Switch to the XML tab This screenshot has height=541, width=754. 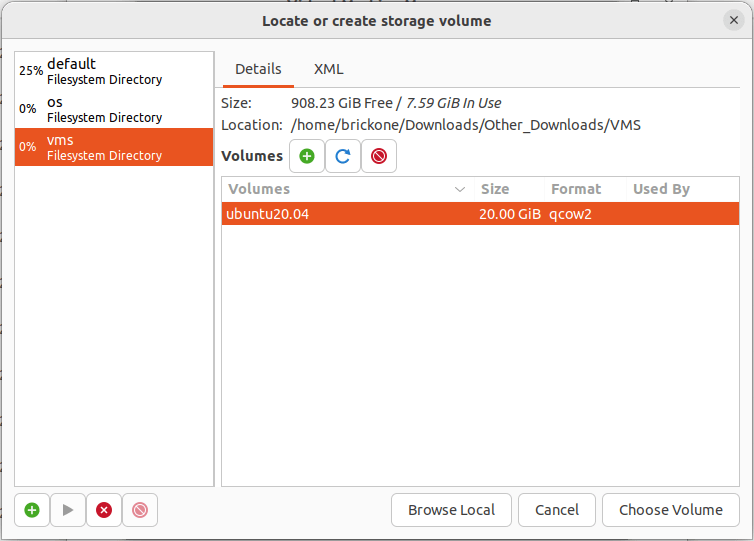tap(328, 69)
